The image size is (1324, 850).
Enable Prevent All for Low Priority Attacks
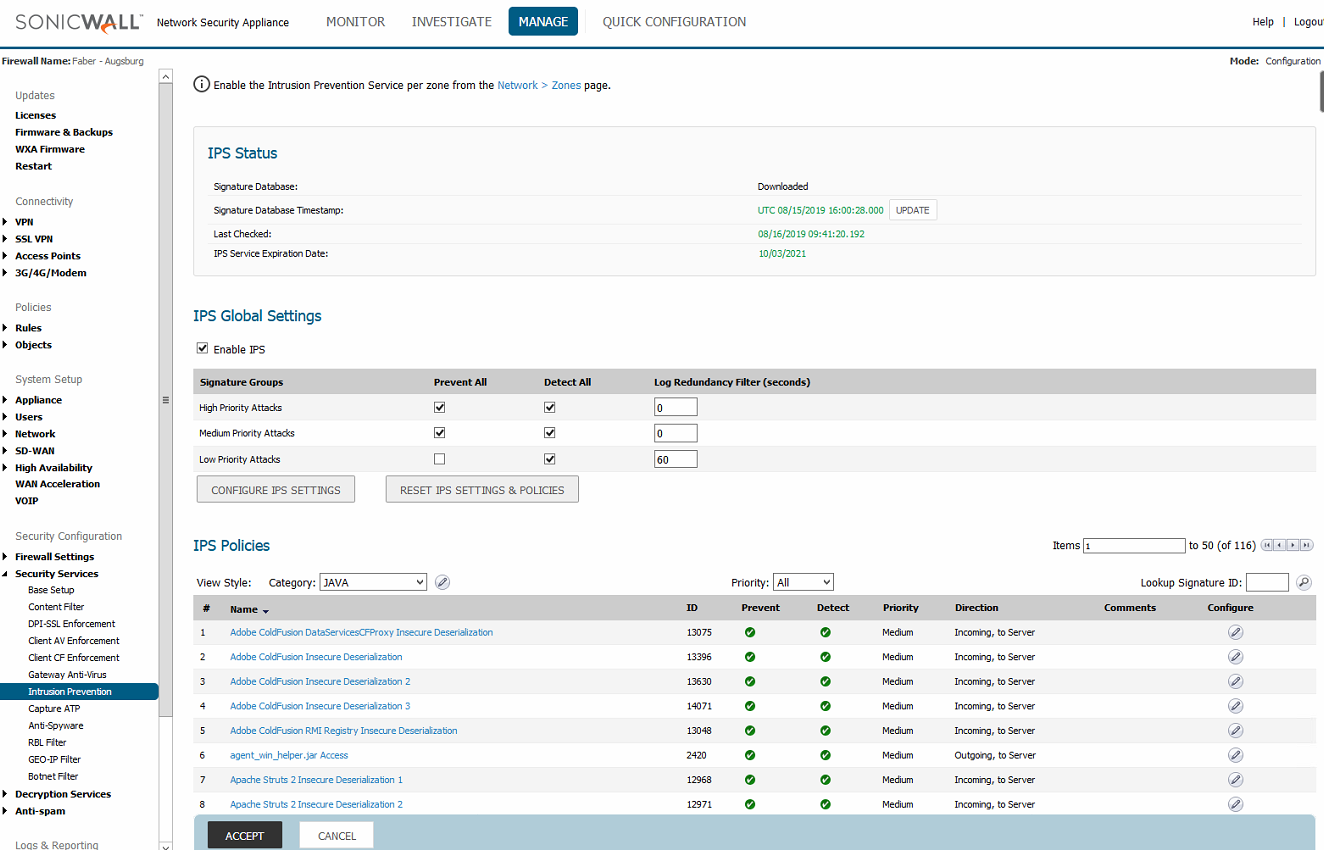point(439,459)
